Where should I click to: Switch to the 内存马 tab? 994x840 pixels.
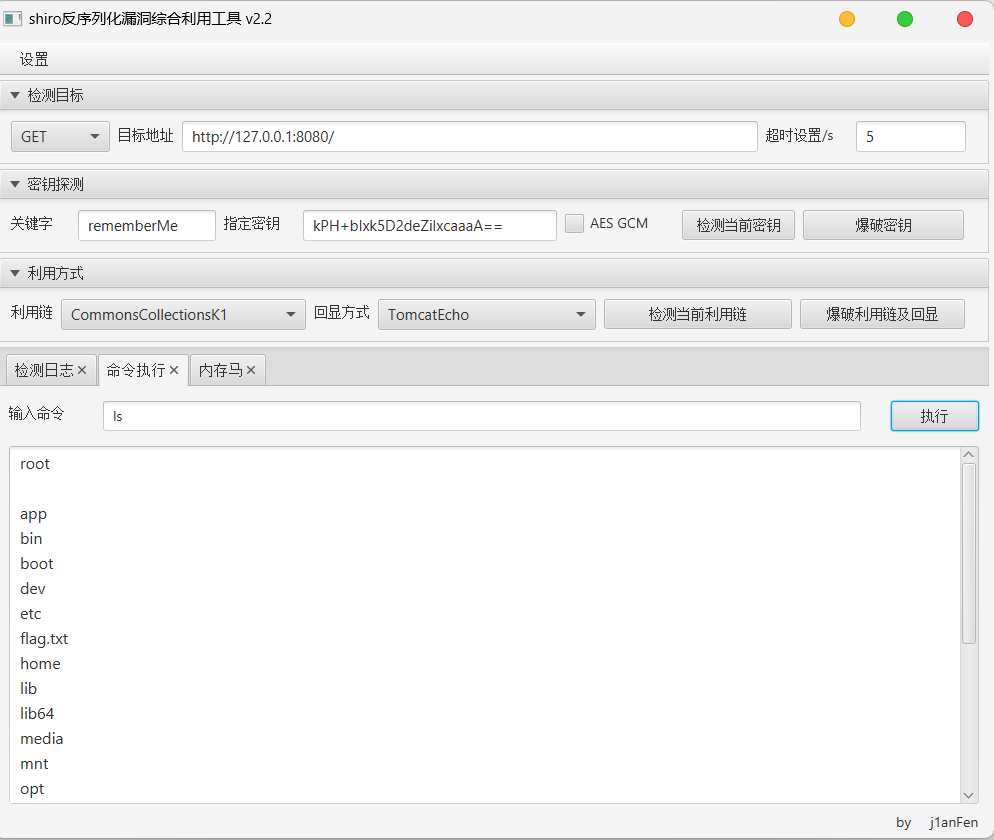point(221,370)
